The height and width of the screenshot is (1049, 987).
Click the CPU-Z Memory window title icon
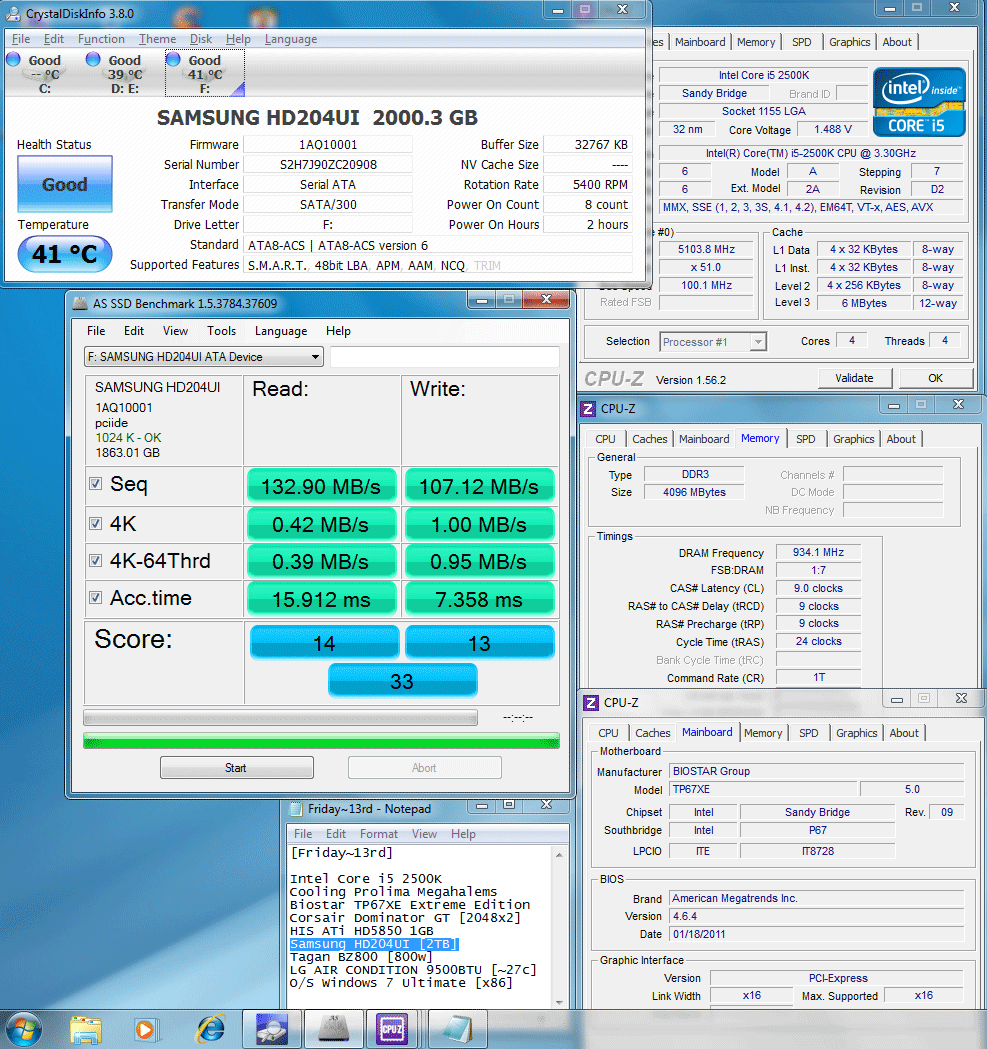pos(588,409)
